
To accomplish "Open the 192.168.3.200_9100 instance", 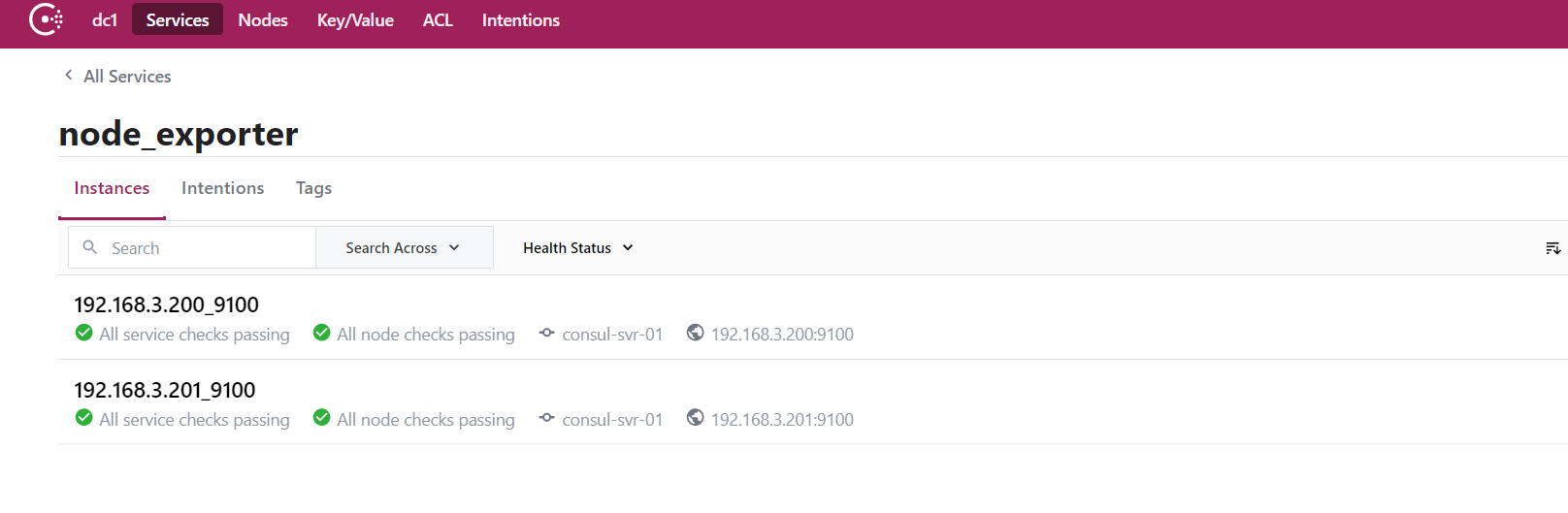I will [167, 305].
